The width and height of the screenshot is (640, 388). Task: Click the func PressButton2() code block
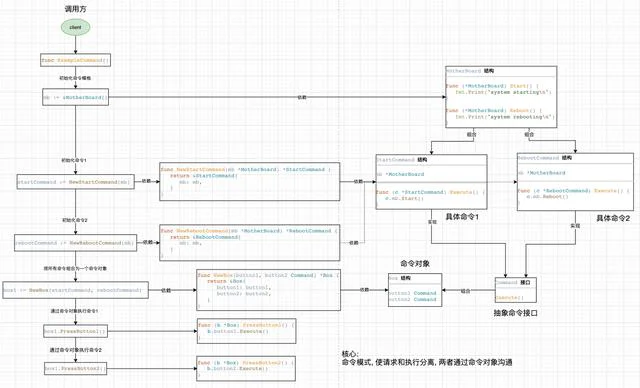[x=246, y=369]
